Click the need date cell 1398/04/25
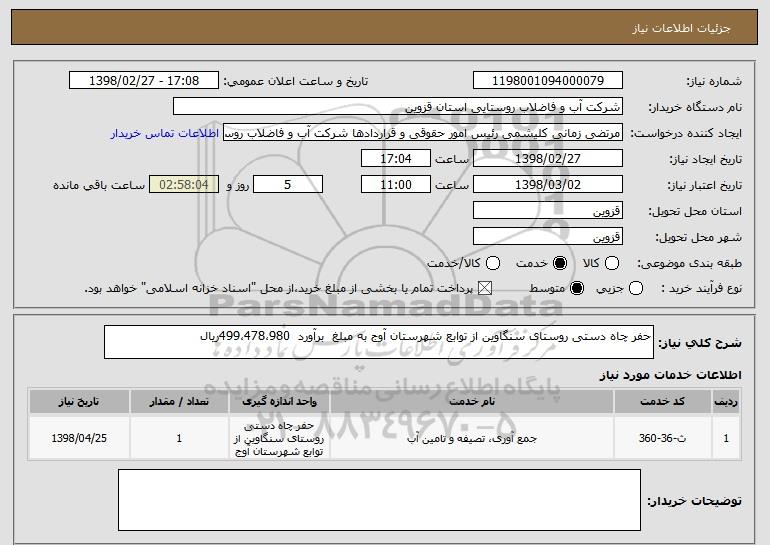This screenshot has height=545, width=770. point(79,438)
